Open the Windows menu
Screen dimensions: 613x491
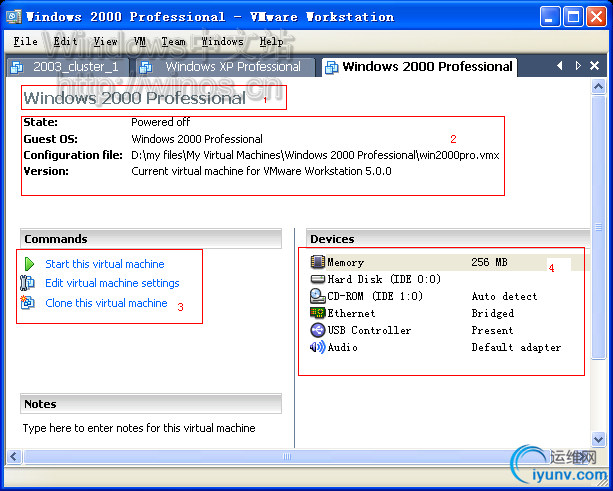(222, 41)
